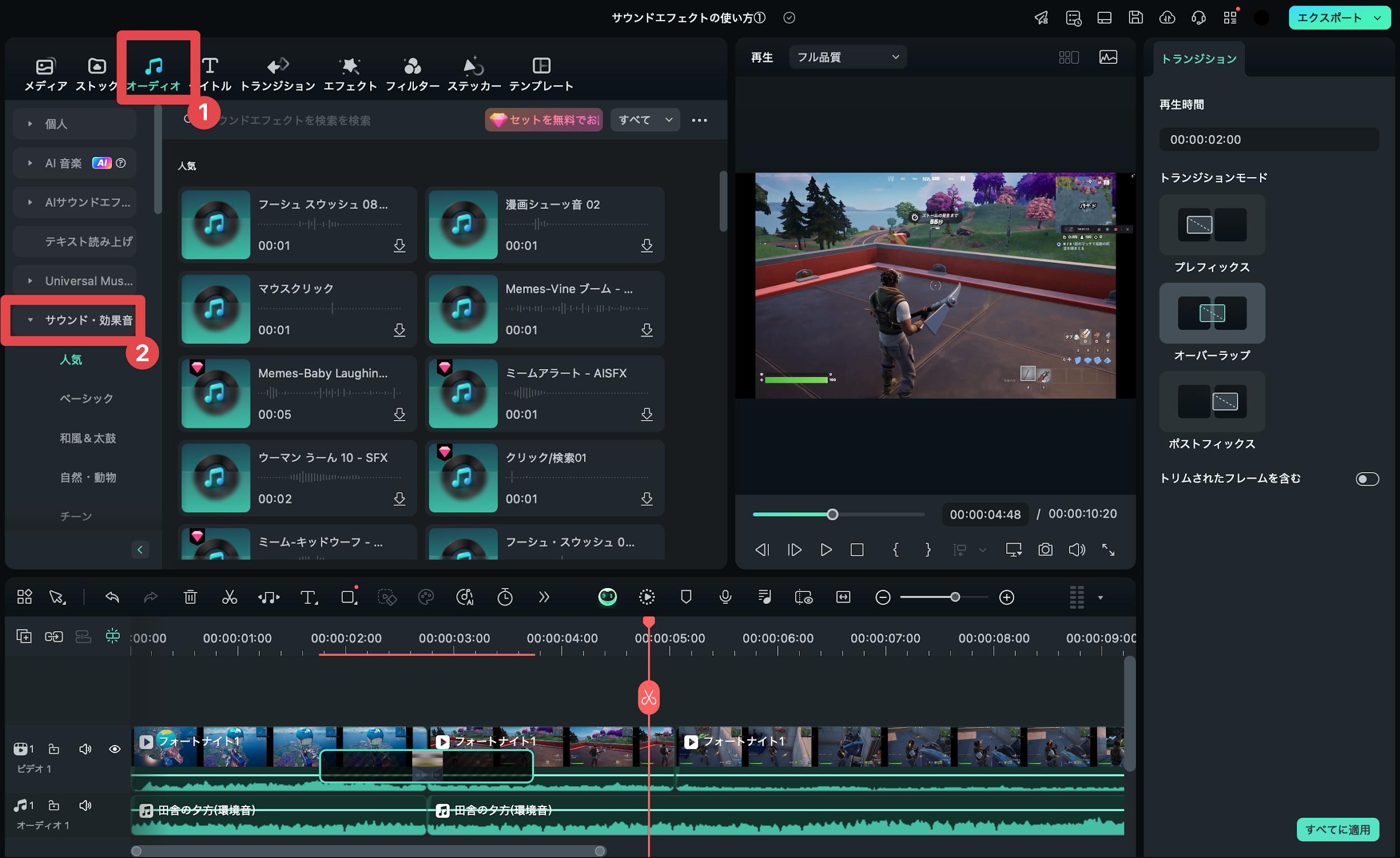Open the エクスポート dropdown arrow
This screenshot has width=1400, height=858.
[x=1378, y=17]
